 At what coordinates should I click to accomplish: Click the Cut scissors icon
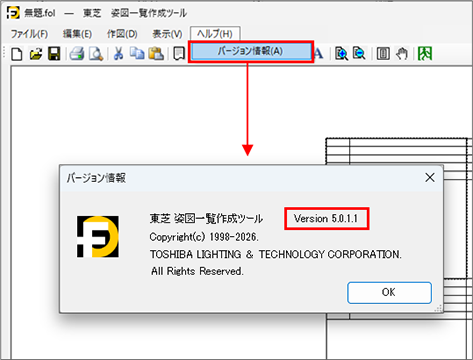click(118, 54)
